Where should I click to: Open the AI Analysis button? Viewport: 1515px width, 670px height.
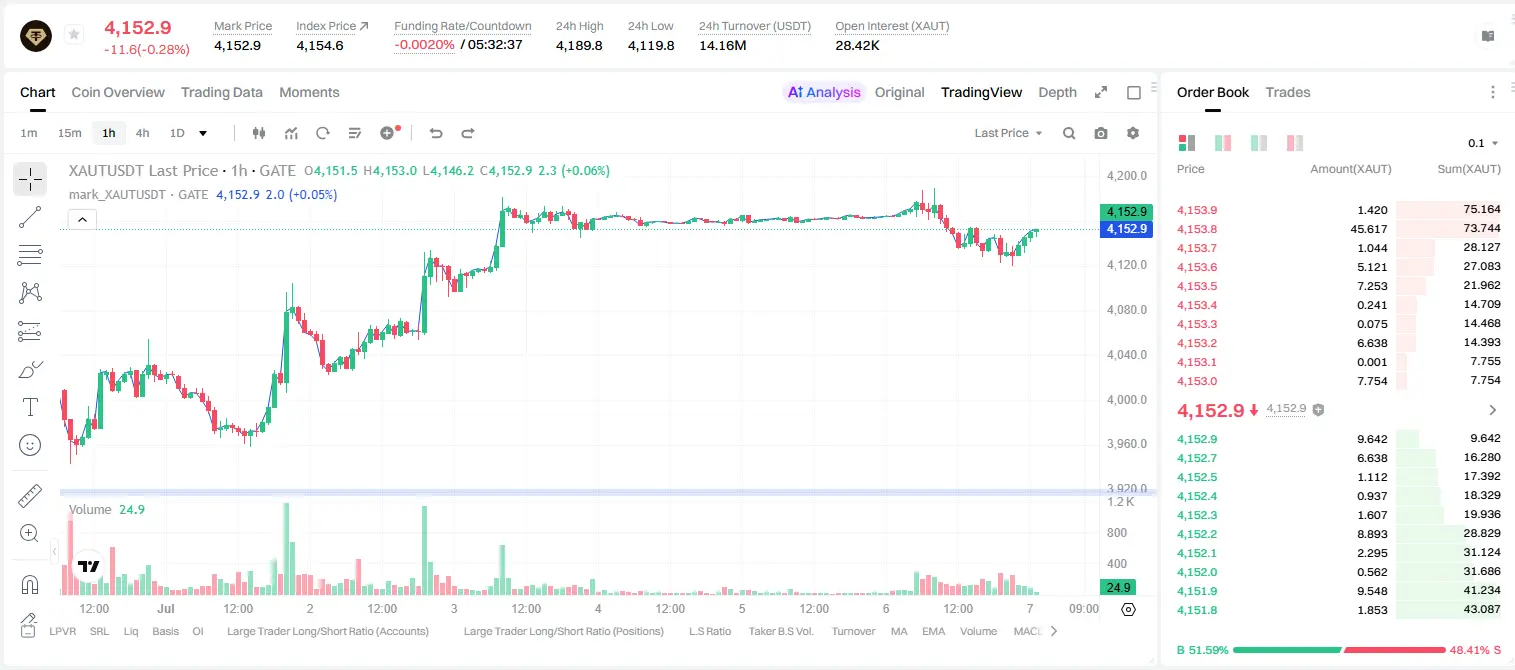pos(824,92)
